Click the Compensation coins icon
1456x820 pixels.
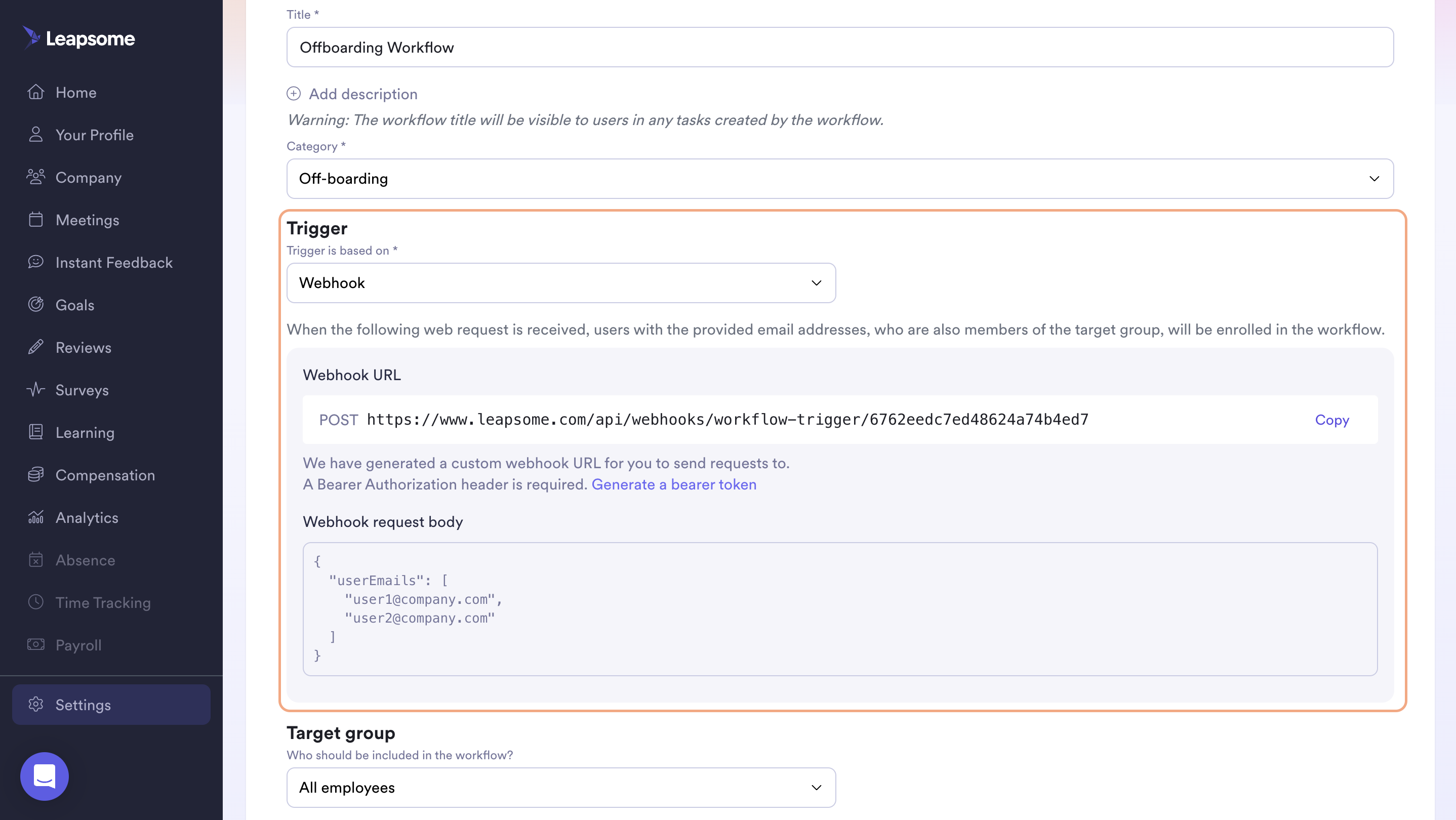pyautogui.click(x=35, y=475)
